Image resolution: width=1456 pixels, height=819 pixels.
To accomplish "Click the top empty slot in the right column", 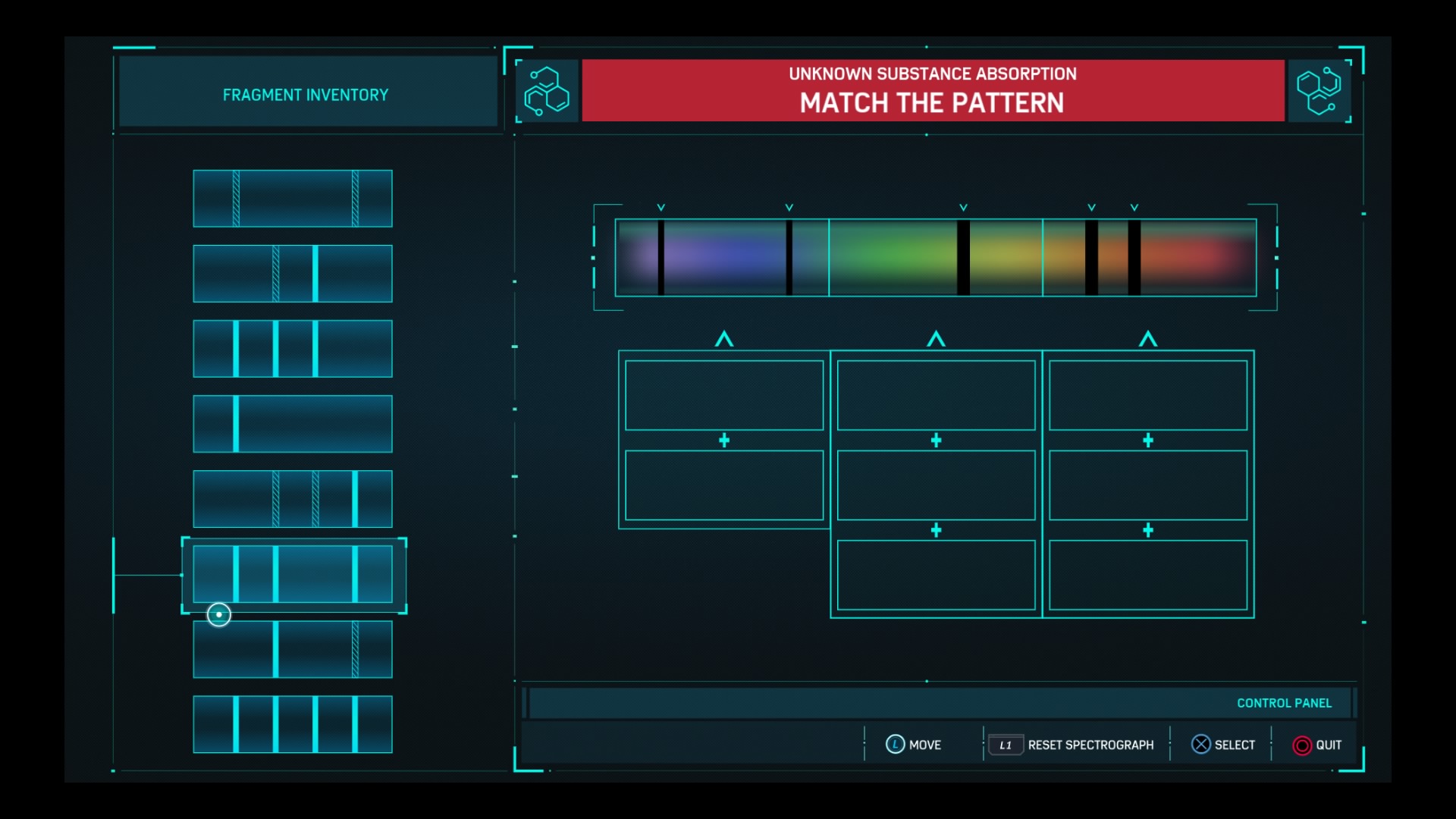I will click(x=1148, y=395).
